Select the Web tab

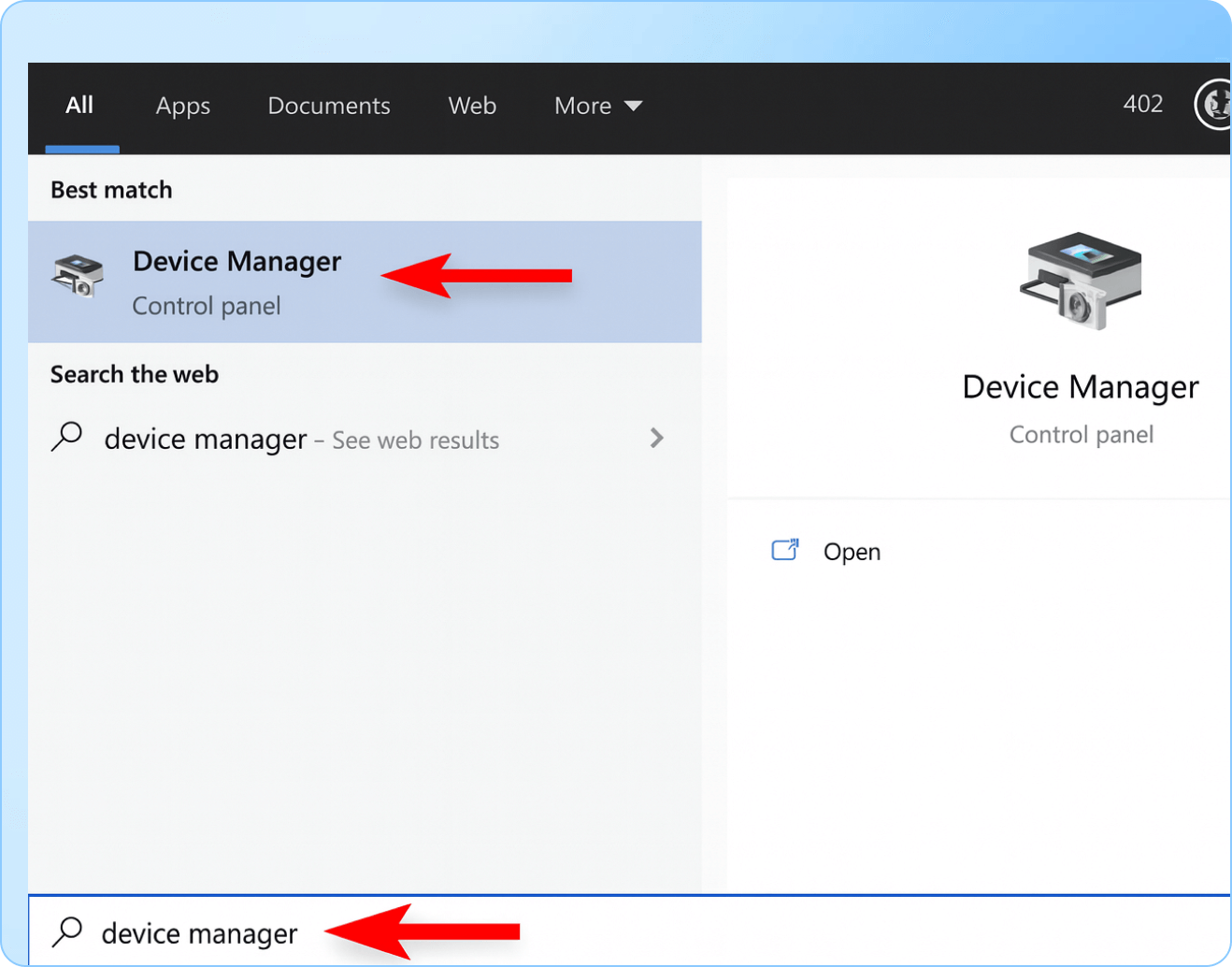[472, 106]
